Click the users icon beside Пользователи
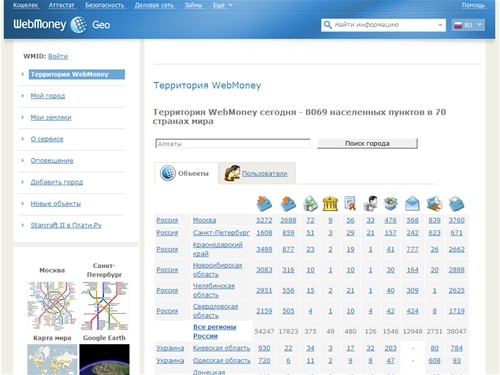Viewport: 500px width, 375px height. (x=232, y=173)
